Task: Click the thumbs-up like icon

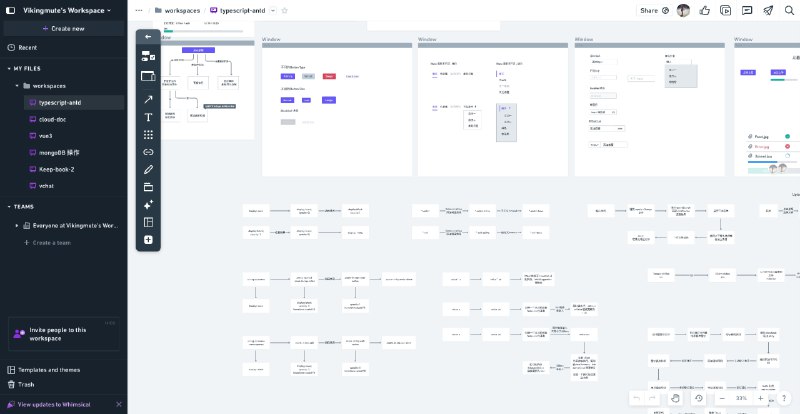Action: tap(705, 10)
